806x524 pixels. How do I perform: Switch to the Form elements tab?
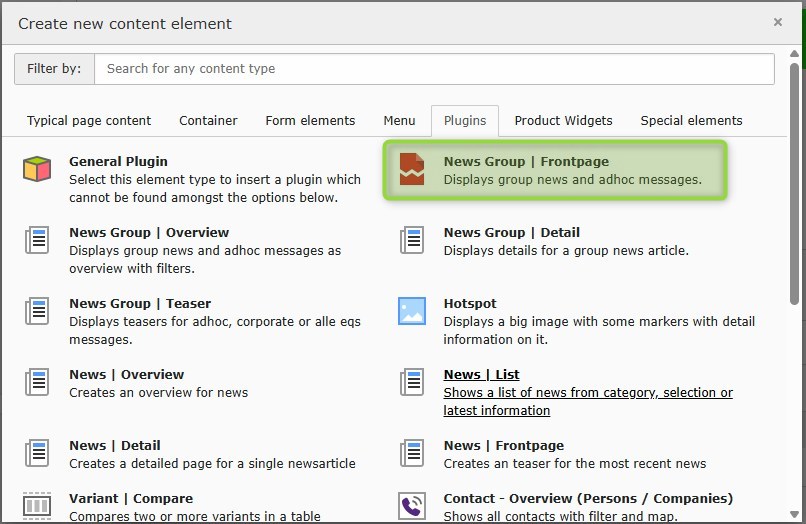[310, 121]
